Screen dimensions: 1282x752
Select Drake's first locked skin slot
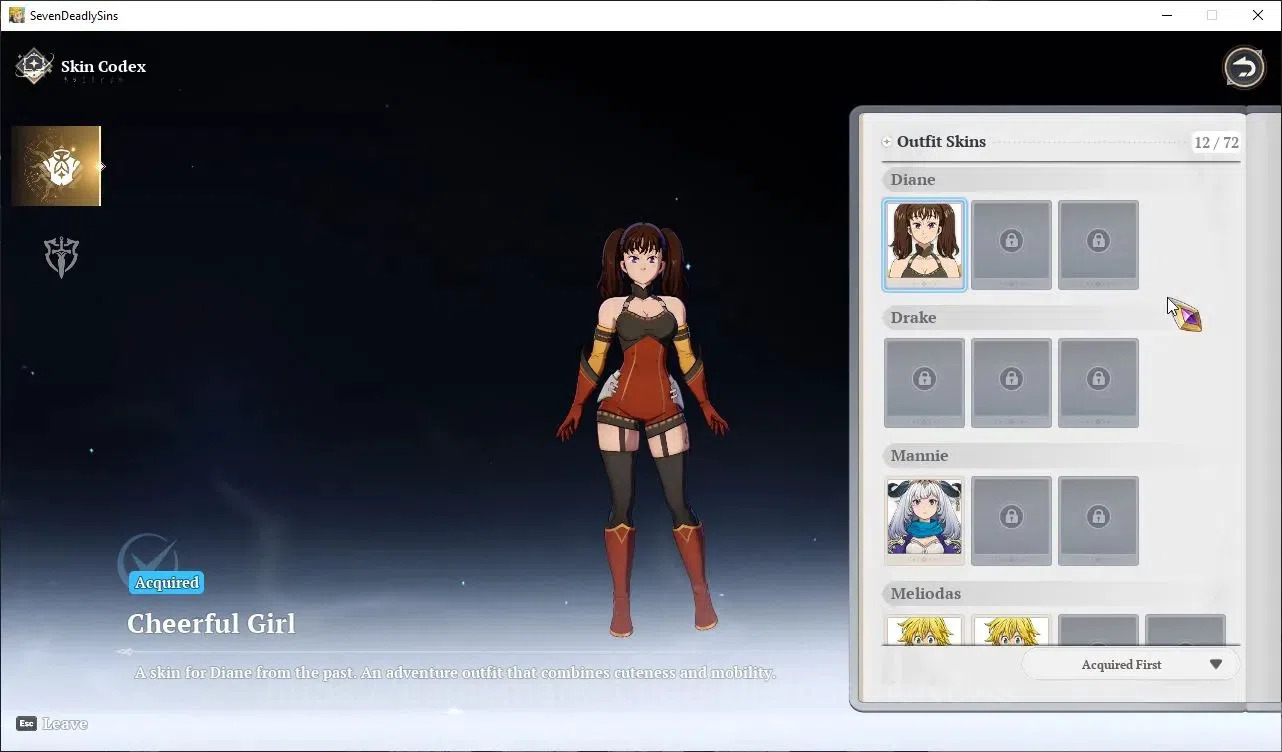924,383
